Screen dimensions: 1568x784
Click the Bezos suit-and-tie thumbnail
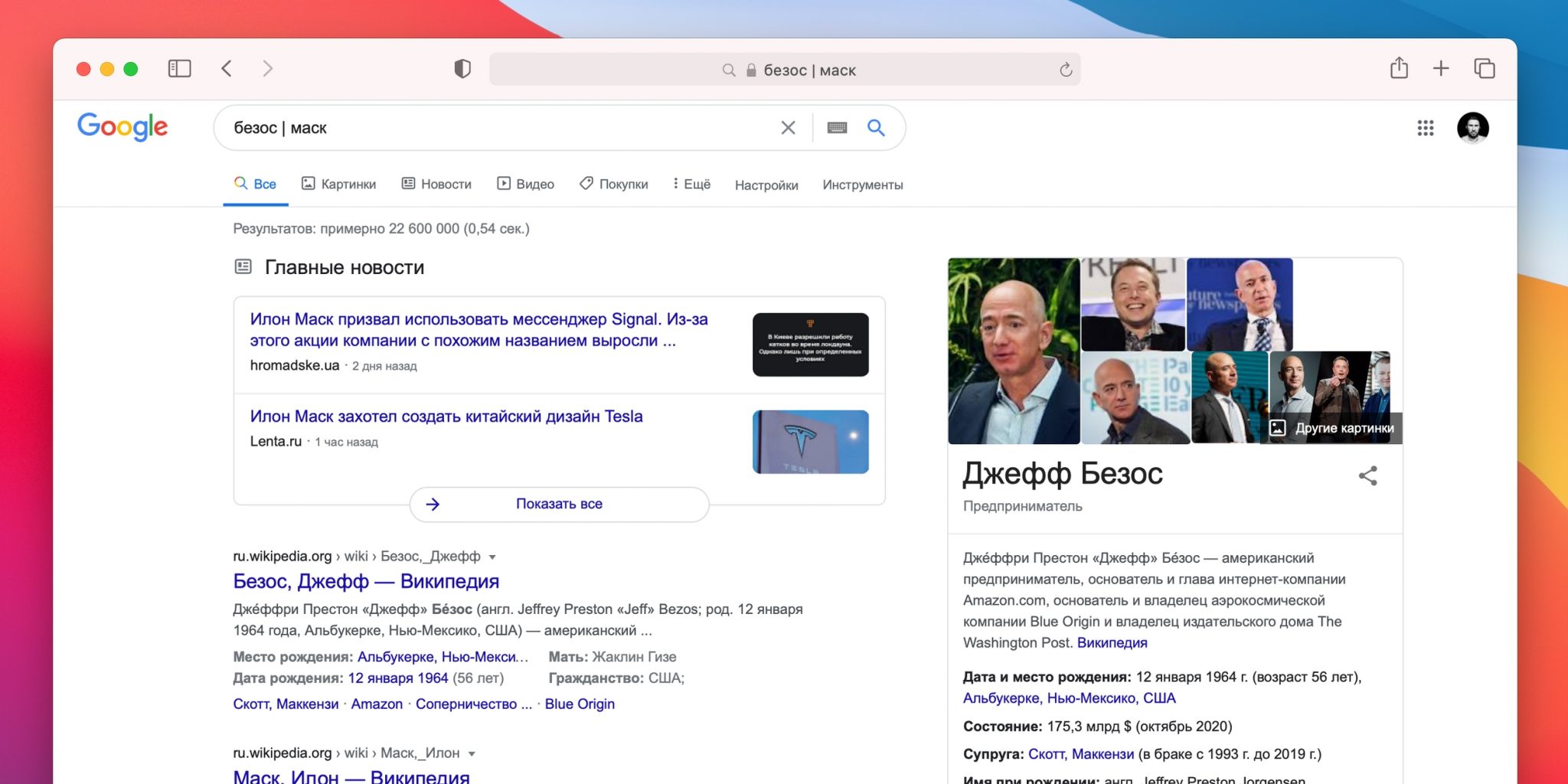pyautogui.click(x=1240, y=304)
